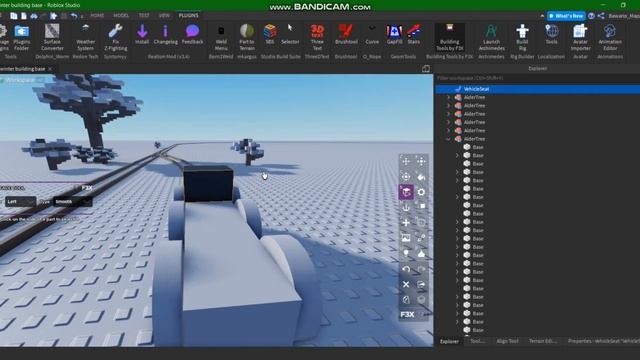Image resolution: width=640 pixels, height=360 pixels.
Task: Select the F3X Anchor tool
Action: [x=406, y=207]
